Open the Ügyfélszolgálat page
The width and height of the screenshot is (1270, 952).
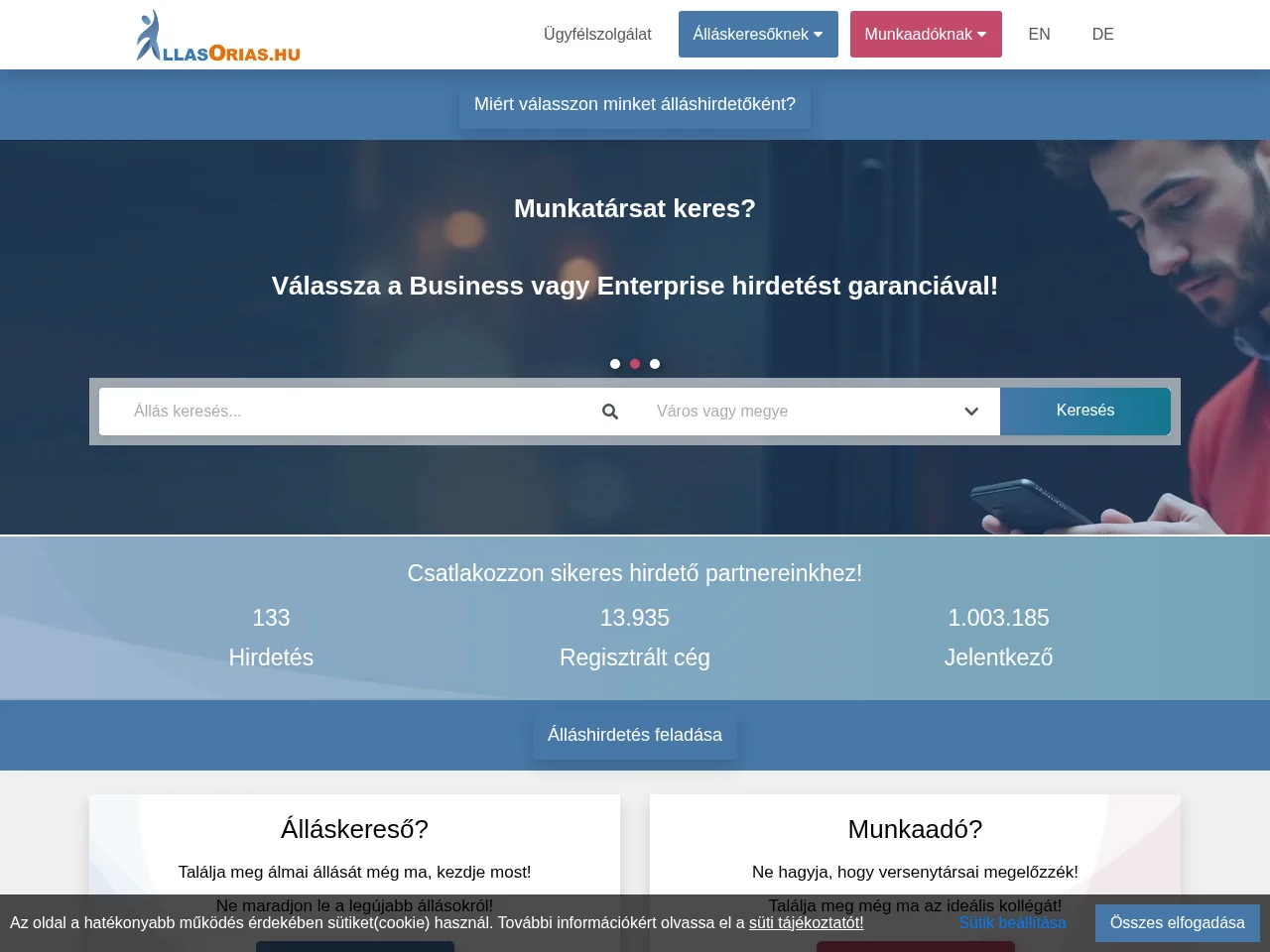click(x=597, y=35)
